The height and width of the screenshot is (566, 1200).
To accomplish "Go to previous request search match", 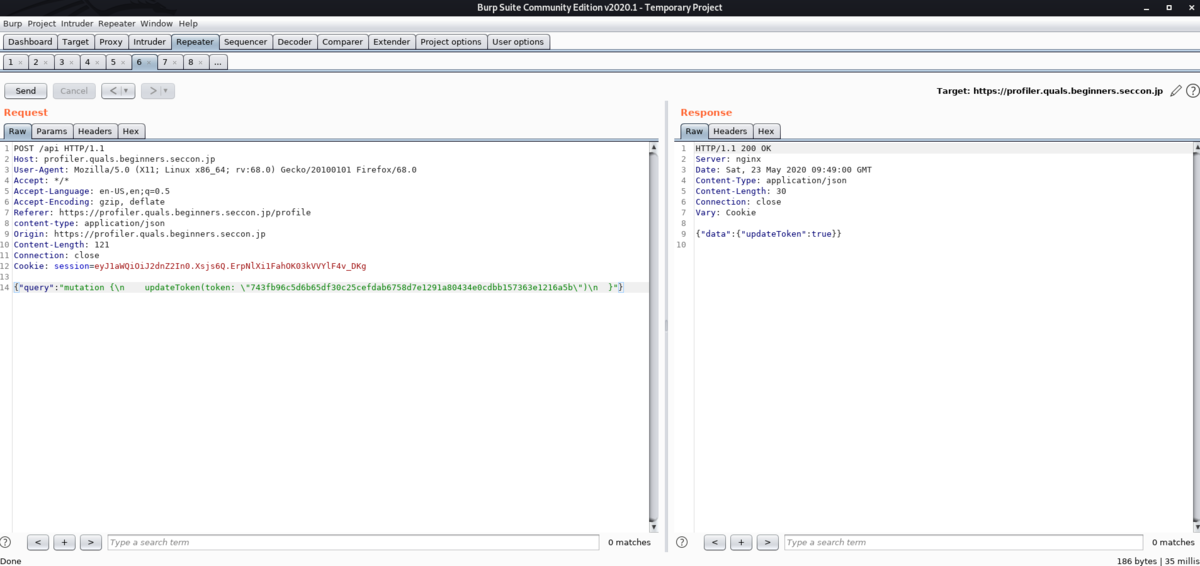I will (x=38, y=542).
